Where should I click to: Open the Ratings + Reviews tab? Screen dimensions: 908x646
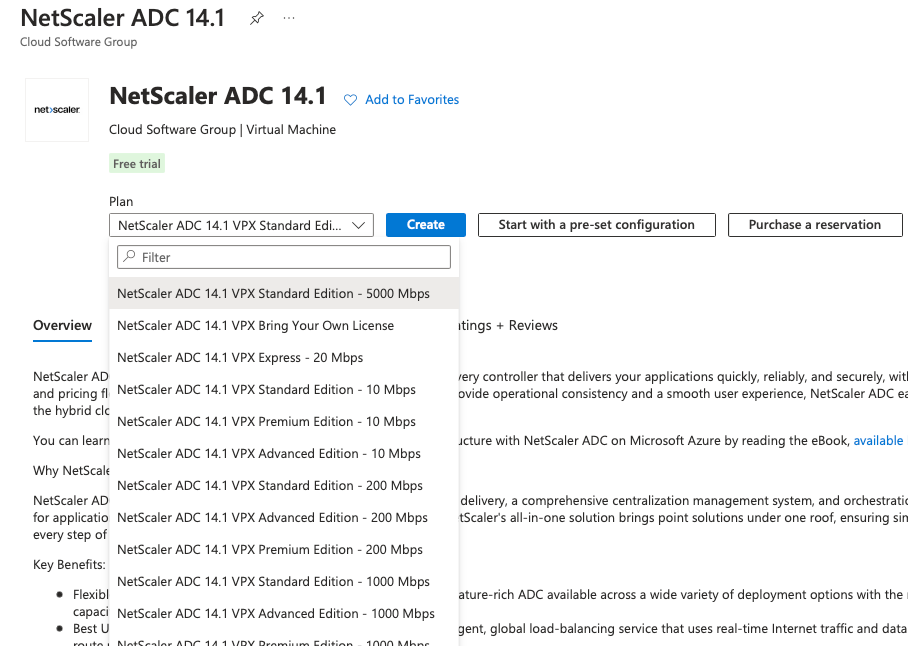pyautogui.click(x=508, y=325)
